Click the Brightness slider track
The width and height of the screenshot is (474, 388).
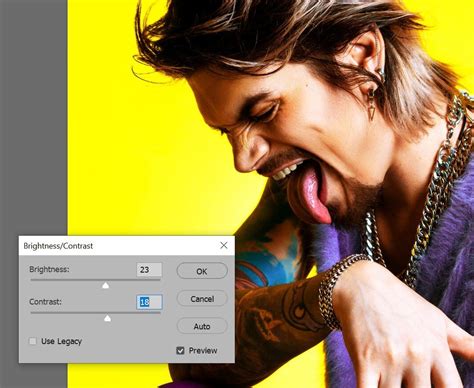click(95, 280)
